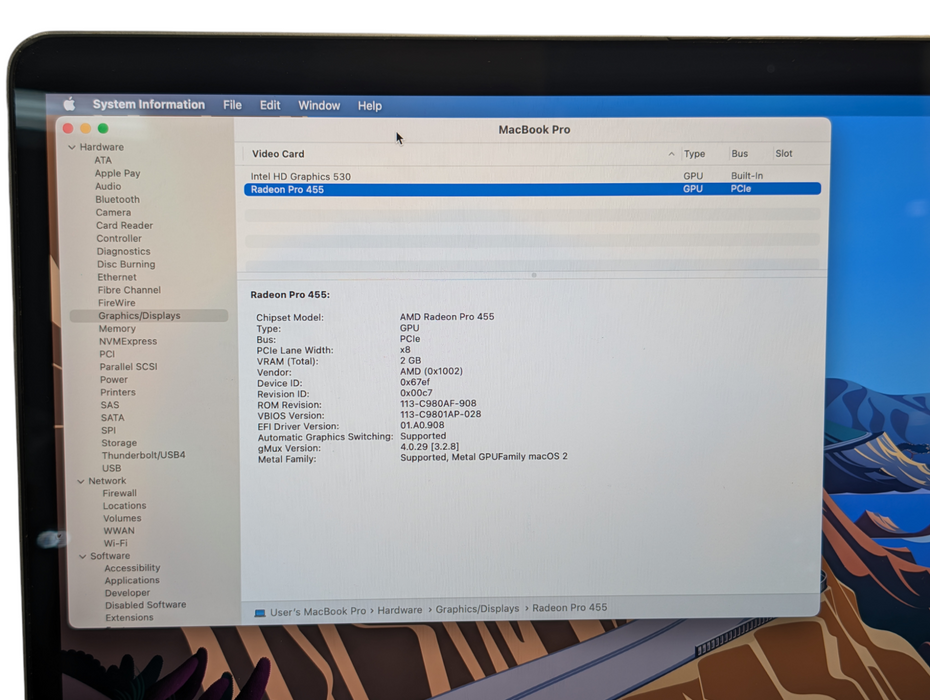Viewport: 930px width, 700px height.
Task: Select PCI in the sidebar
Action: (x=107, y=354)
